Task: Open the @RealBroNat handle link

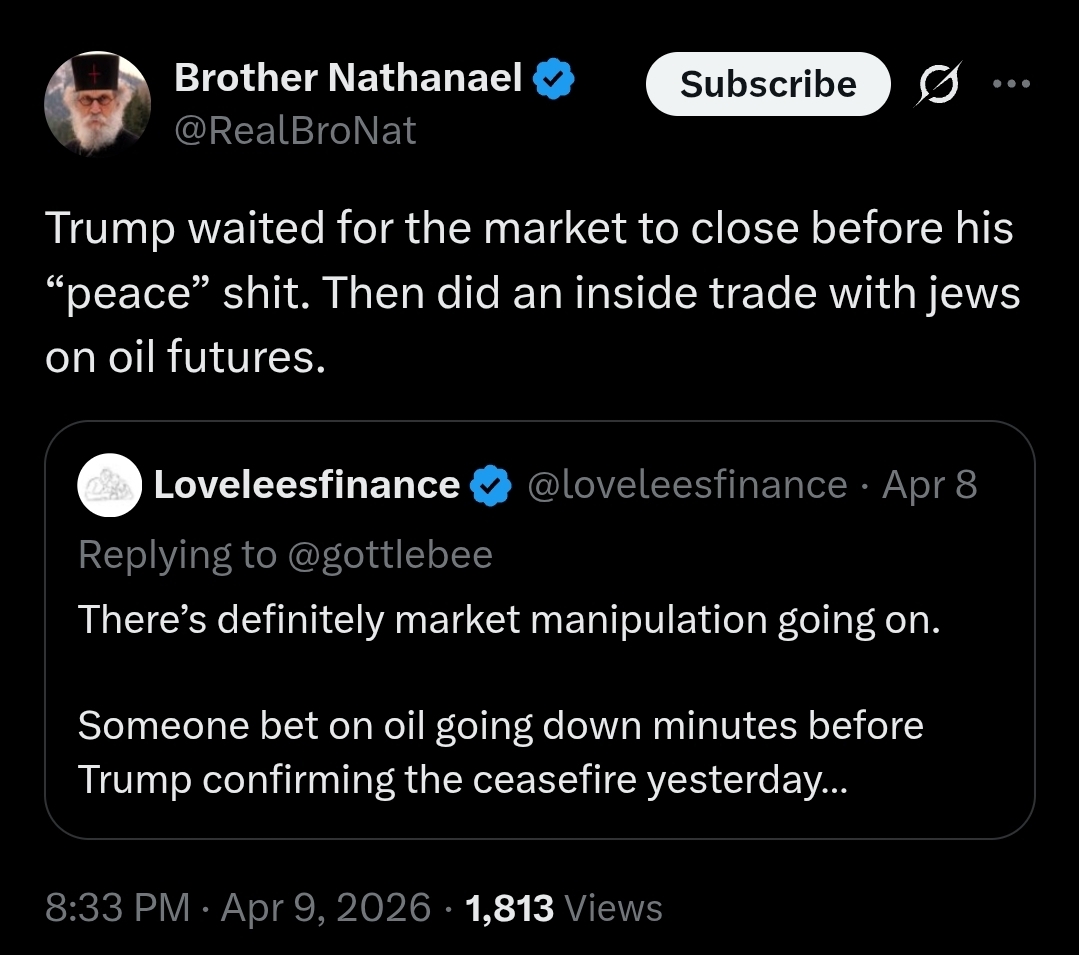Action: [295, 130]
